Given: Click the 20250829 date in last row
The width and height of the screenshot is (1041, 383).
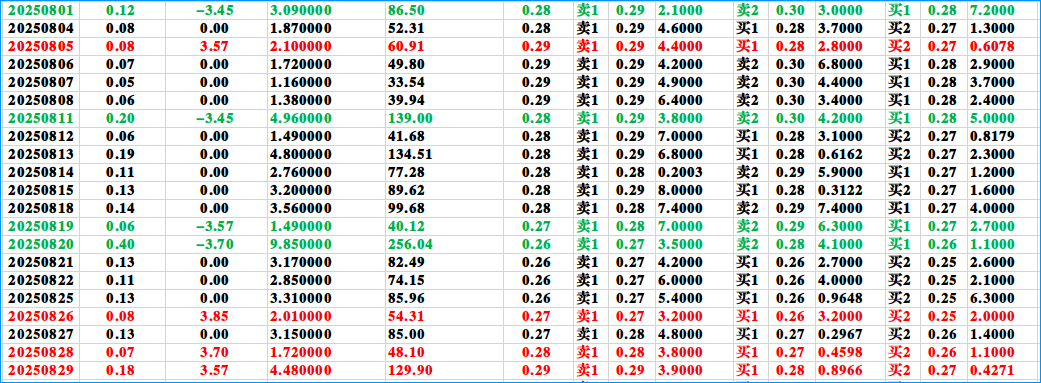Looking at the screenshot, I should [41, 369].
